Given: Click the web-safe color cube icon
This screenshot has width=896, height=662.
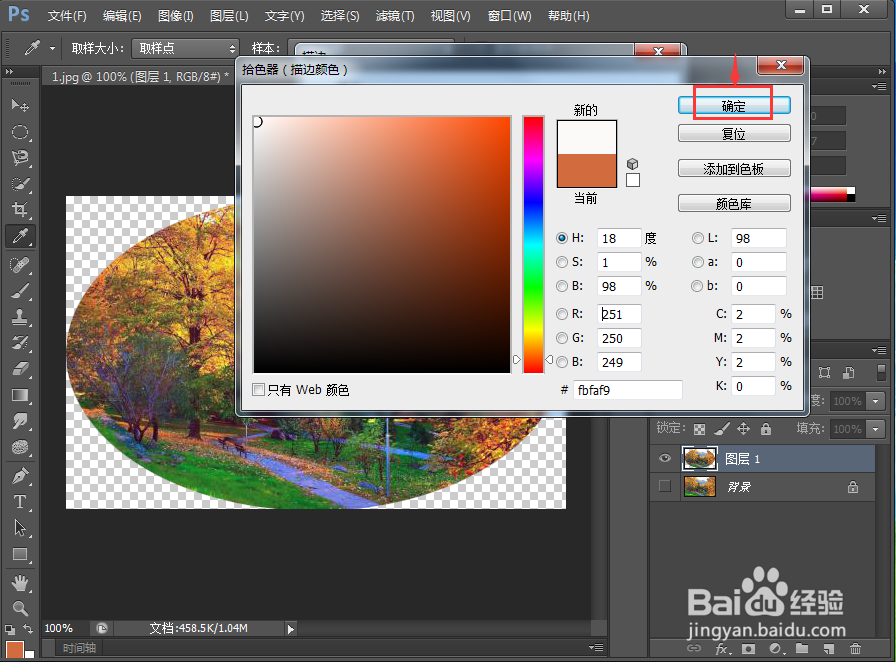Looking at the screenshot, I should pos(632,164).
